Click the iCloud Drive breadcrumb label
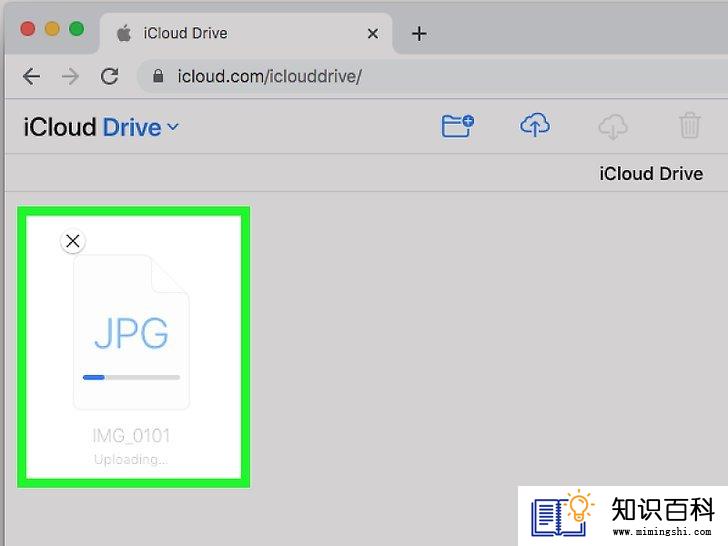 (651, 174)
